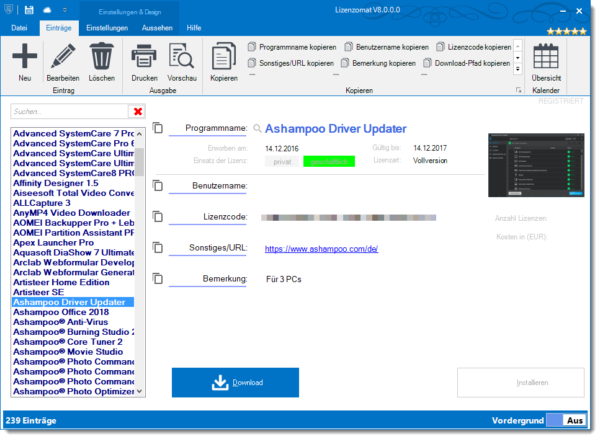The image size is (600, 439).
Task: Switch to the Aussehen tab
Action: 157,28
